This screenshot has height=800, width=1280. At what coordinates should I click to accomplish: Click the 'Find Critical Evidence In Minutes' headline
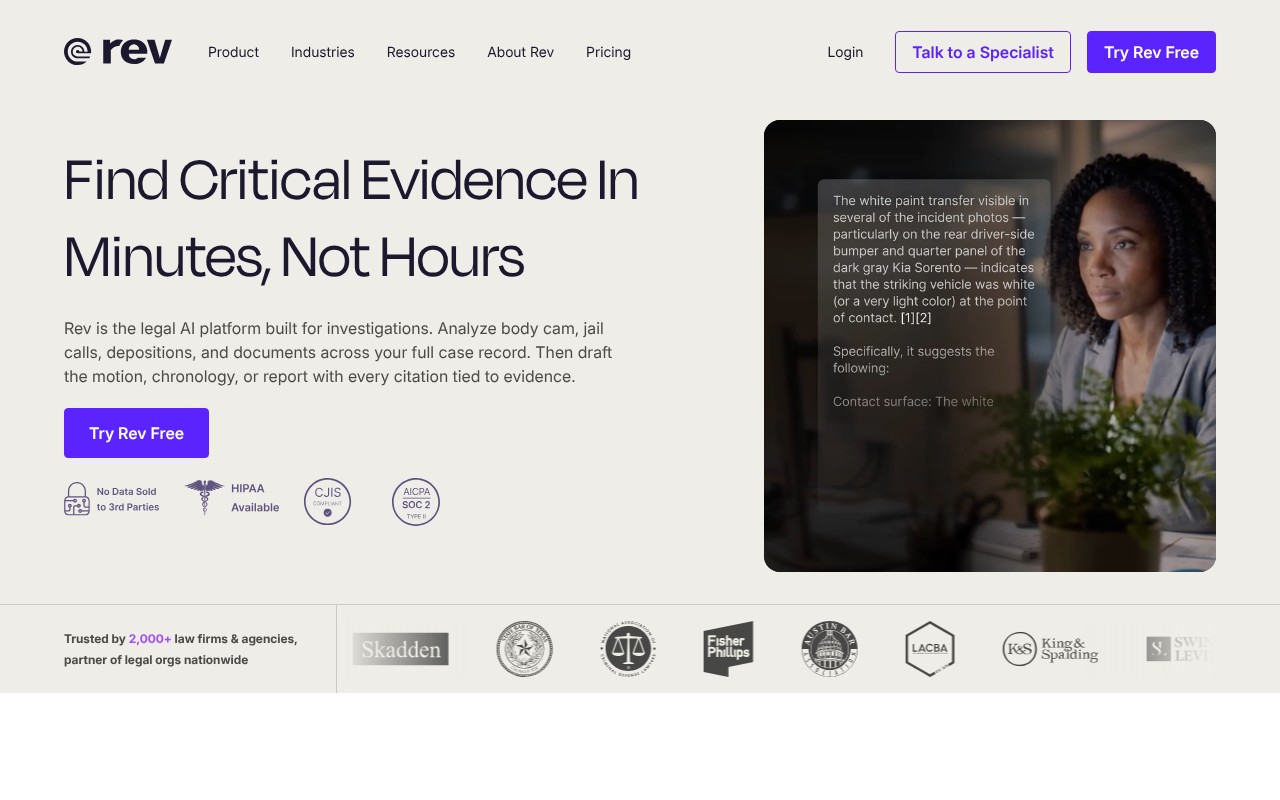[x=351, y=219]
